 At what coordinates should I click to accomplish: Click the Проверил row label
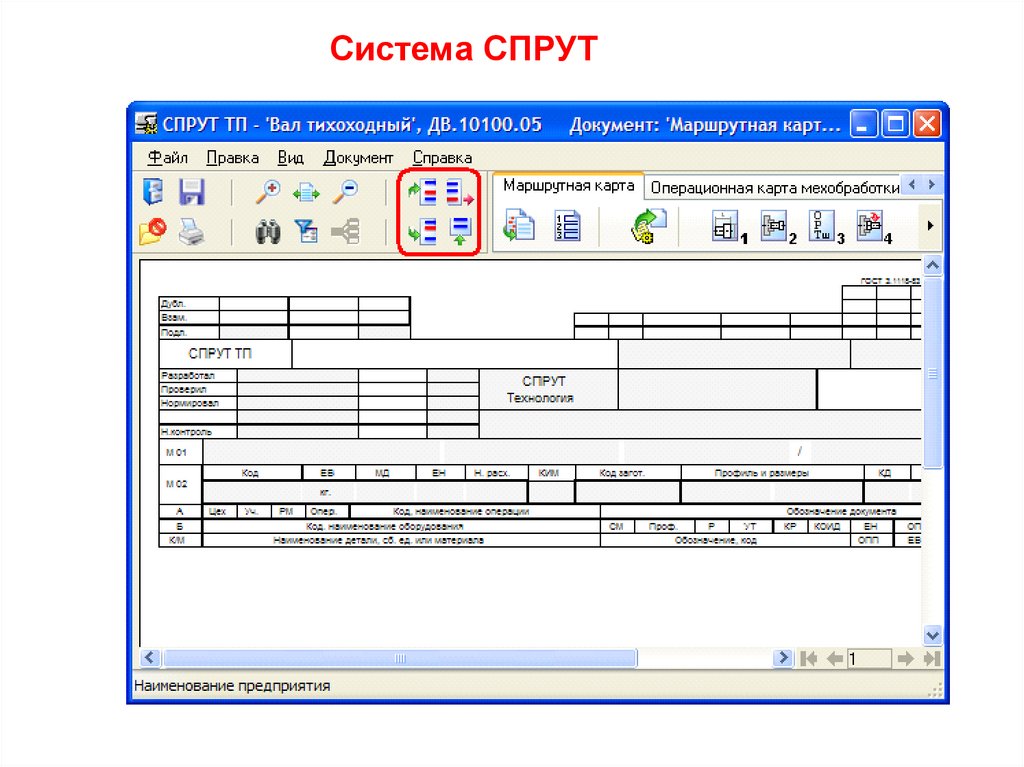[198, 389]
